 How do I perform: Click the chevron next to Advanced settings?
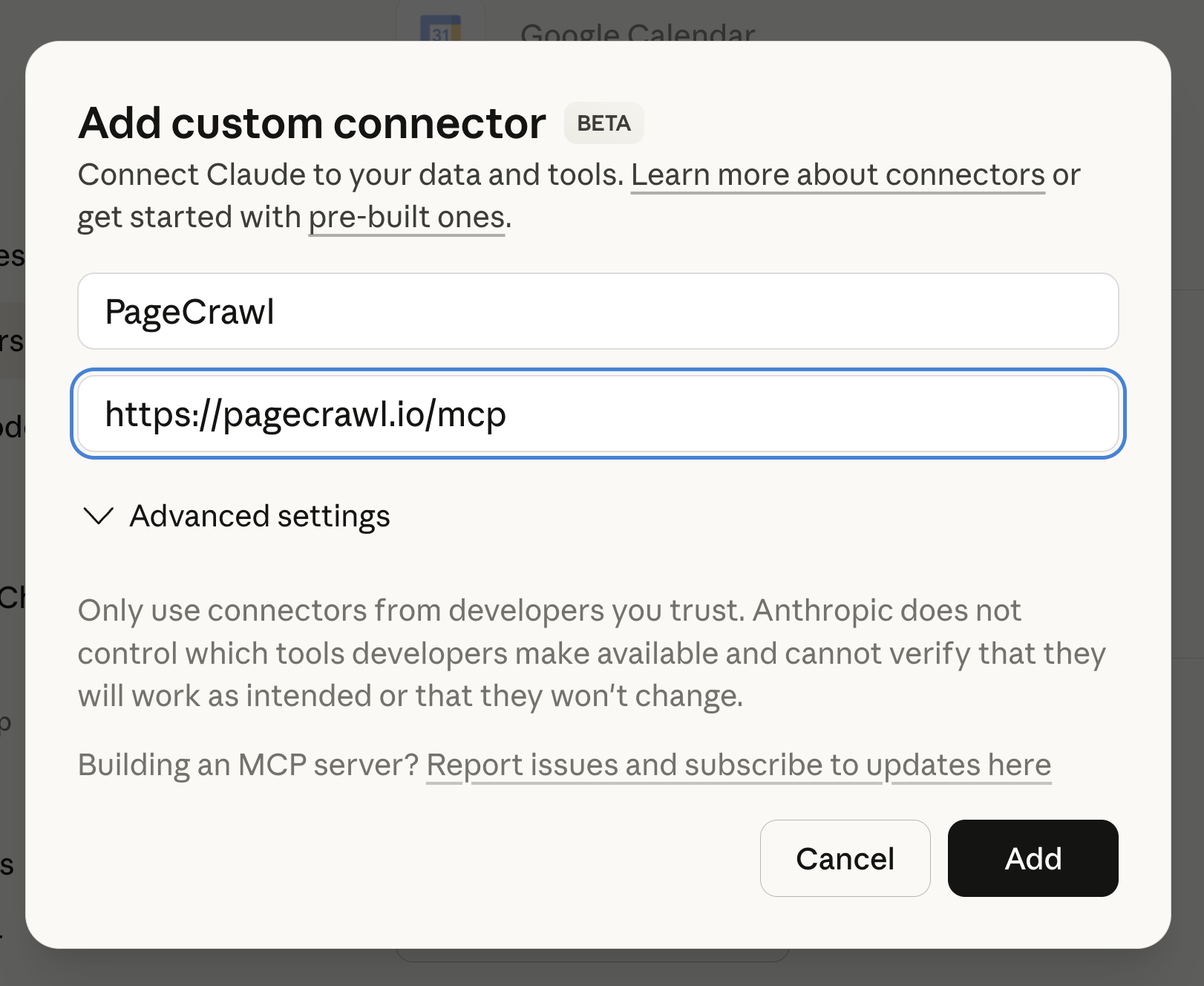(x=99, y=516)
